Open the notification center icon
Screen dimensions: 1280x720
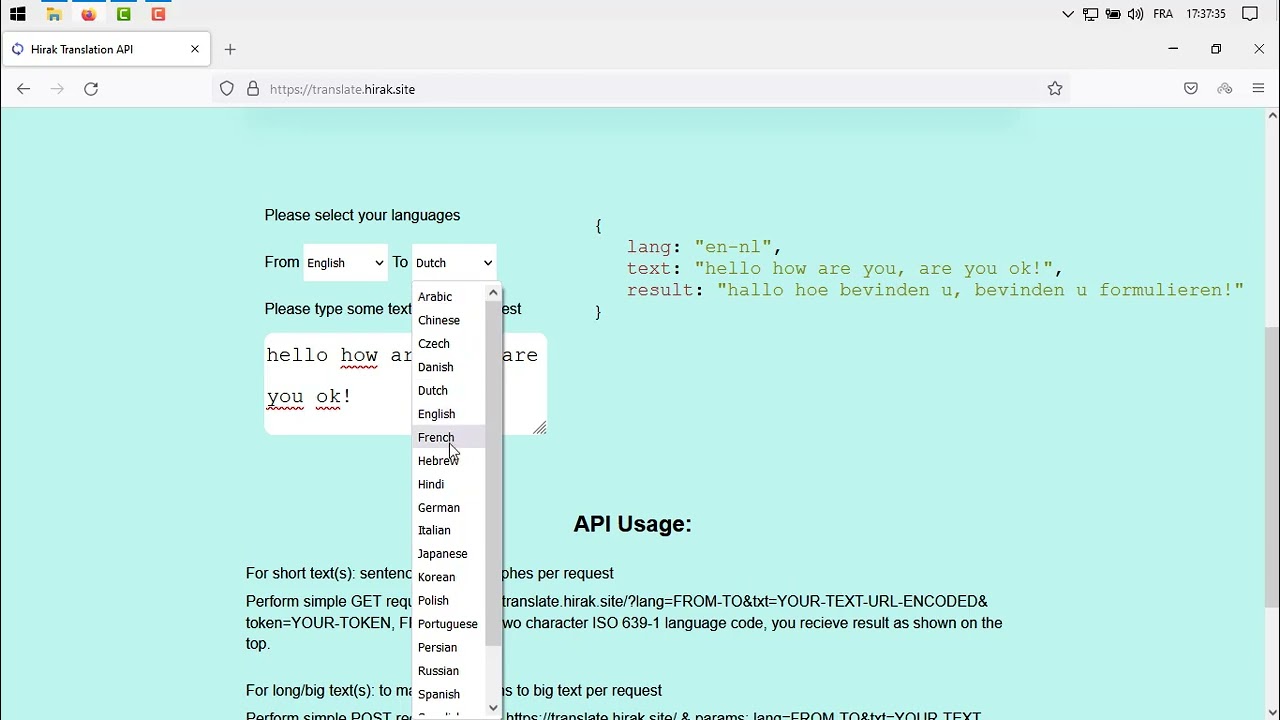[x=1250, y=14]
